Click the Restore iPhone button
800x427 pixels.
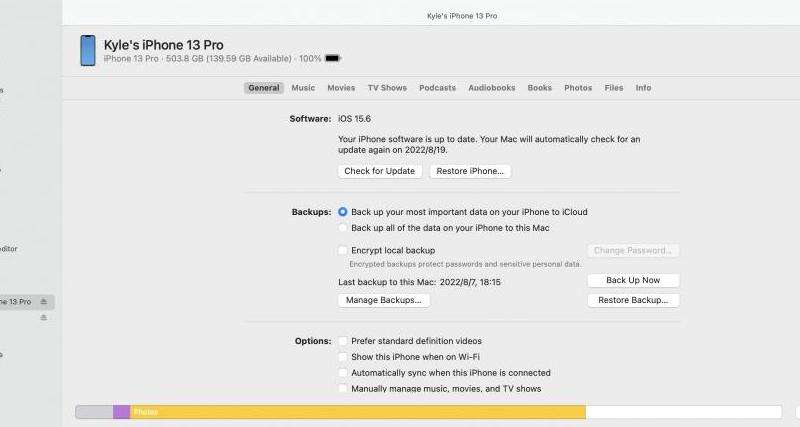coord(470,171)
